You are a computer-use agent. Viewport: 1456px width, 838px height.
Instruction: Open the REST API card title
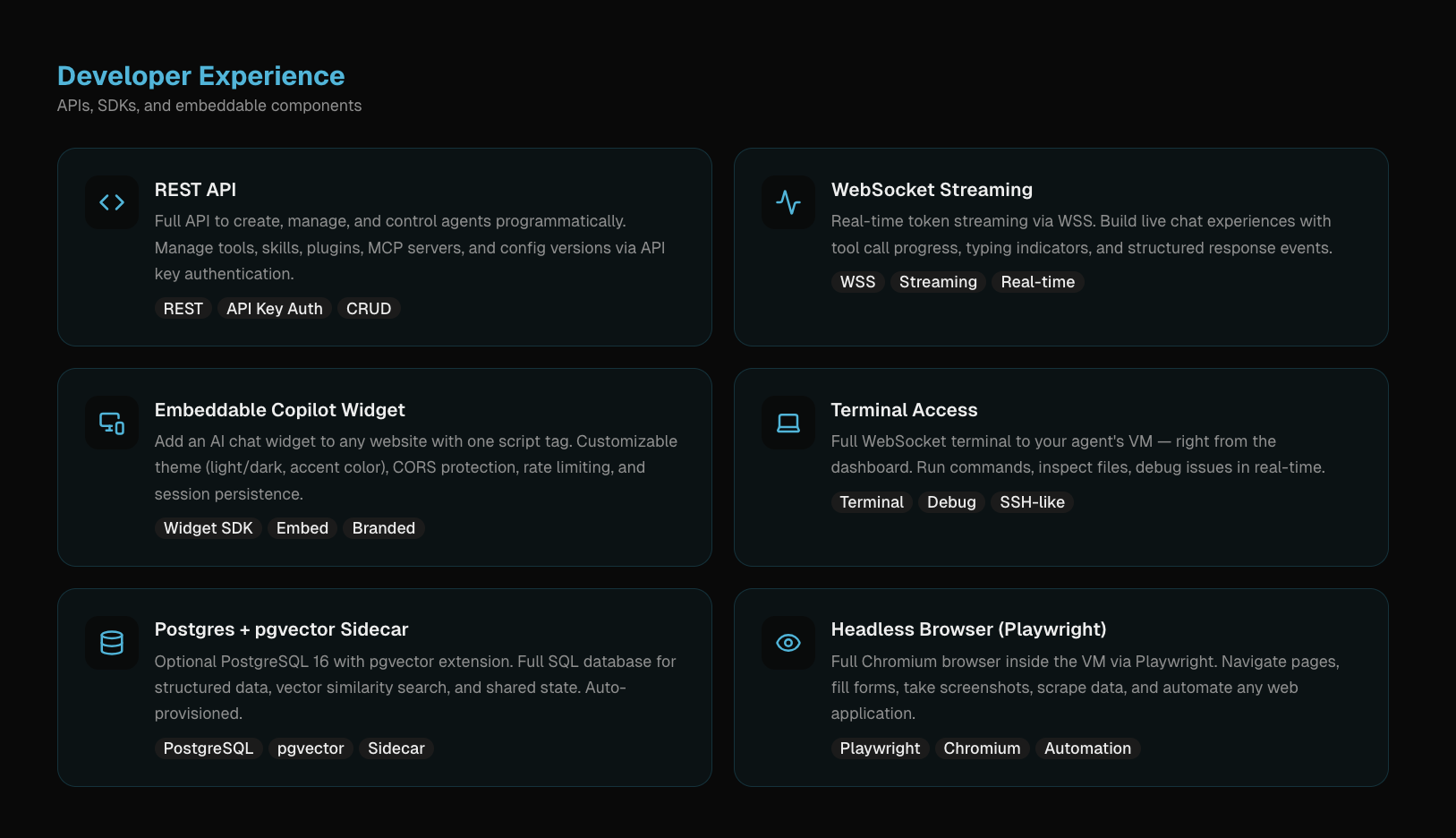pos(195,190)
